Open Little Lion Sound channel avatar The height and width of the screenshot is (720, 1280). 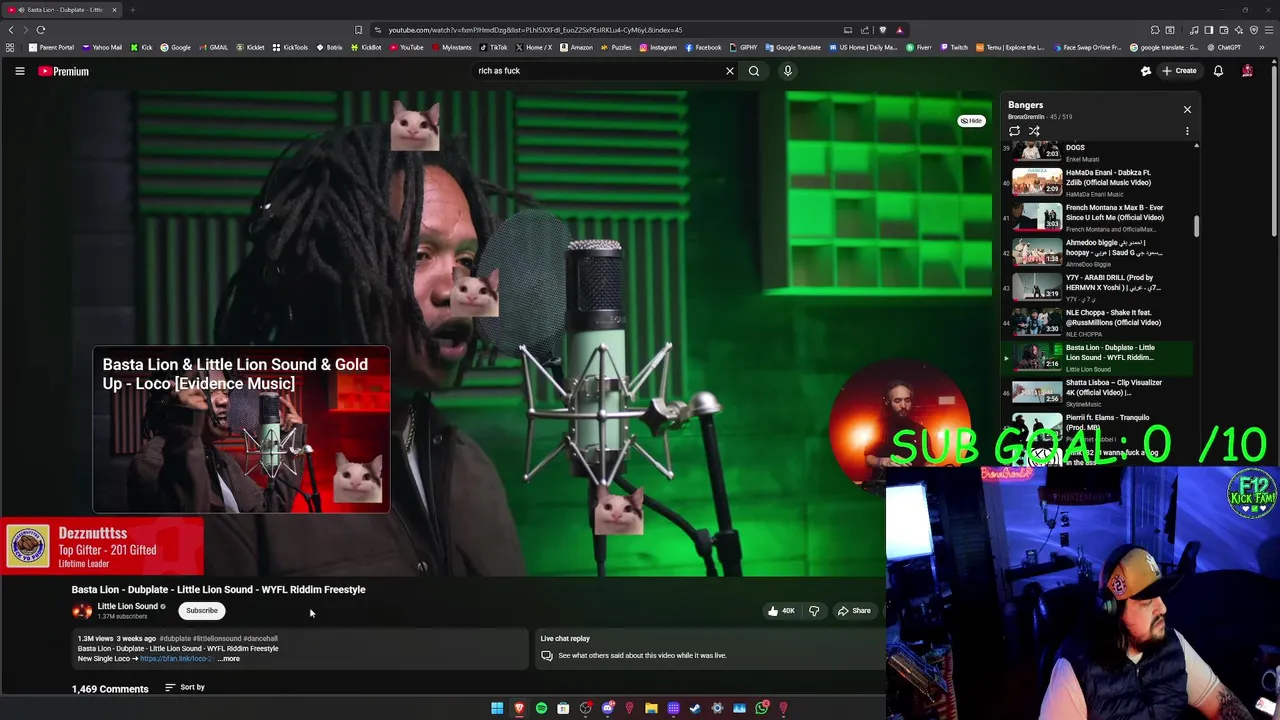coord(82,610)
